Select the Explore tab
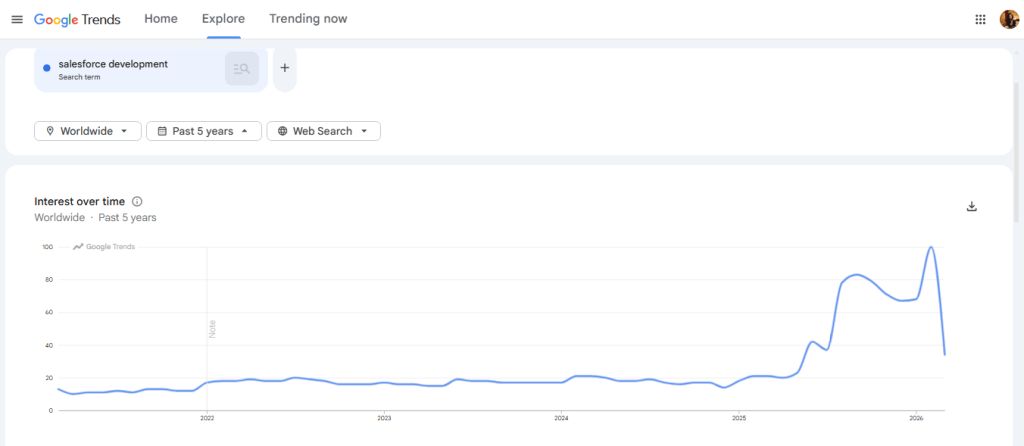The height and width of the screenshot is (446, 1024). click(x=223, y=19)
